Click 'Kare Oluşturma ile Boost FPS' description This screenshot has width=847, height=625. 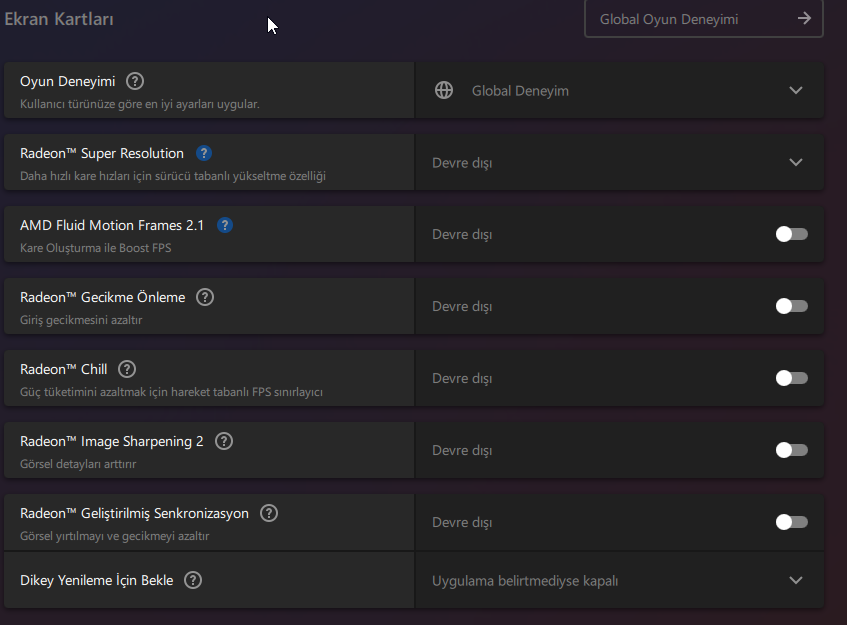coord(96,248)
